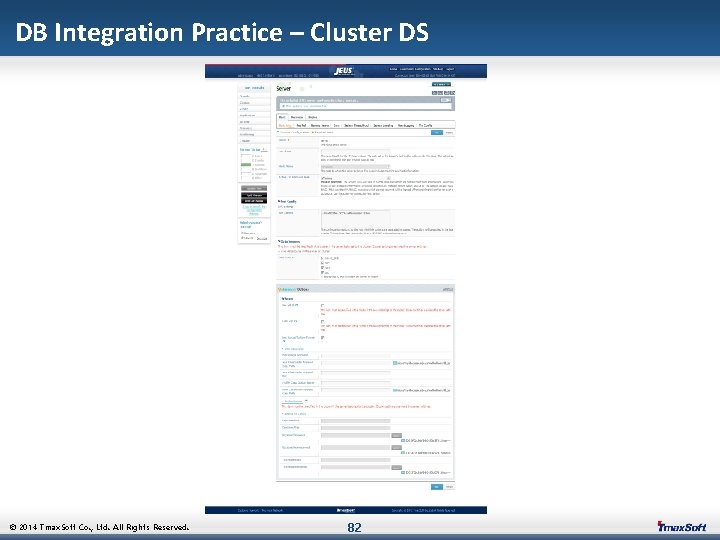This screenshot has width=720, height=540.
Task: Select the Resource tab of the Server page
Action: coord(297,118)
